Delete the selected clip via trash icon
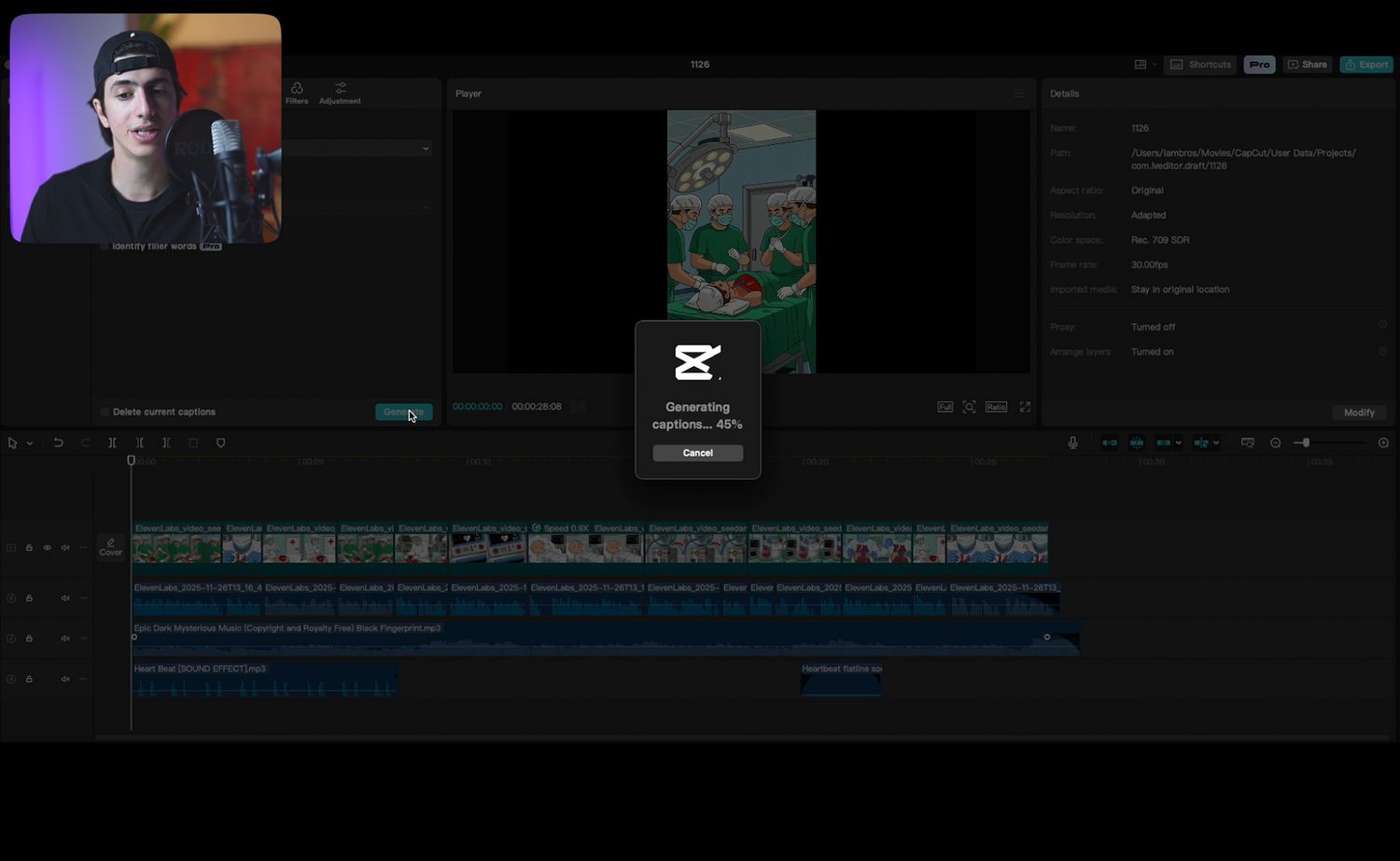 point(193,443)
